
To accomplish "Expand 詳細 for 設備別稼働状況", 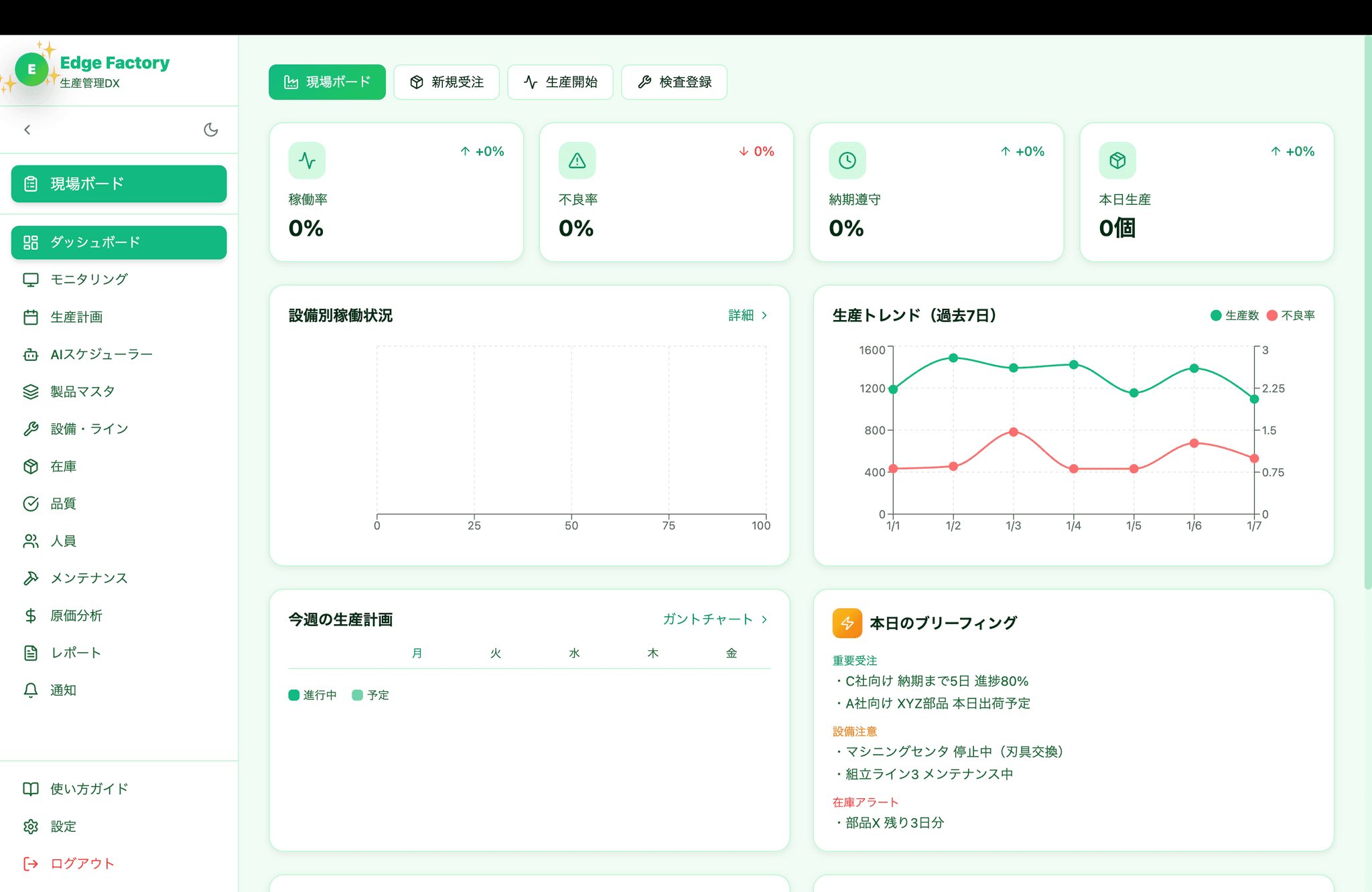I will click(746, 315).
